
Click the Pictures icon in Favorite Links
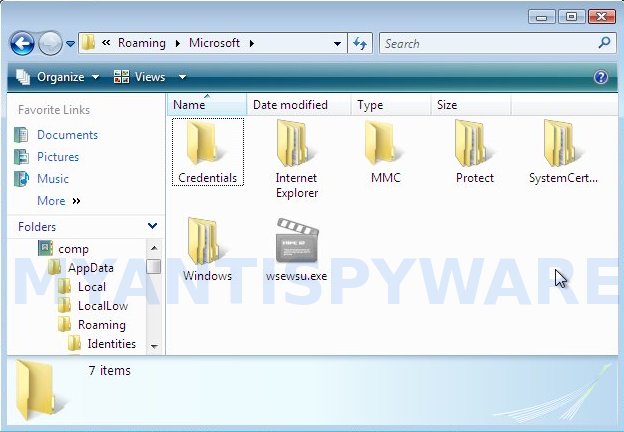click(x=21, y=157)
